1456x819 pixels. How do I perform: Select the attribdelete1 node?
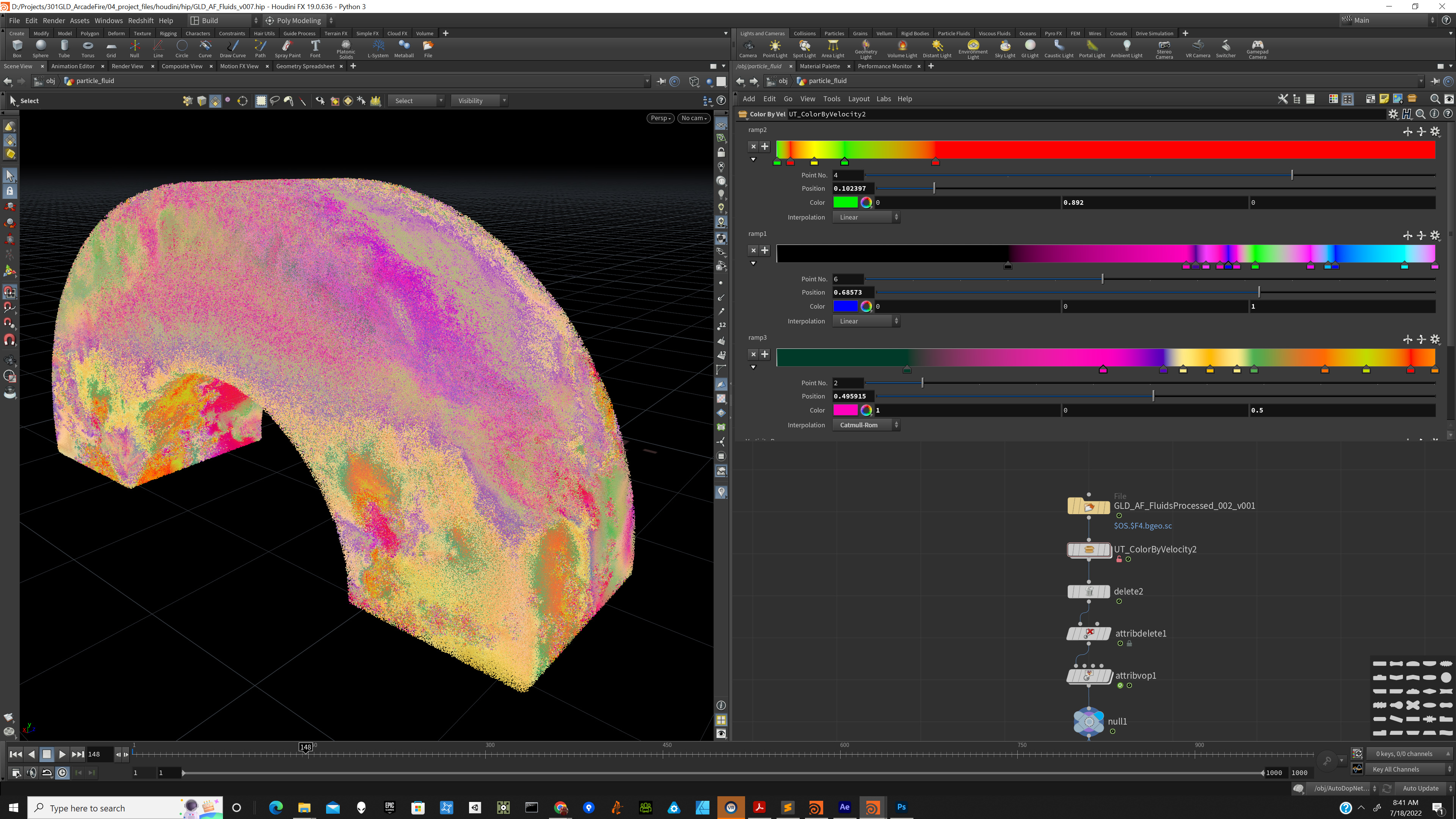(x=1089, y=634)
